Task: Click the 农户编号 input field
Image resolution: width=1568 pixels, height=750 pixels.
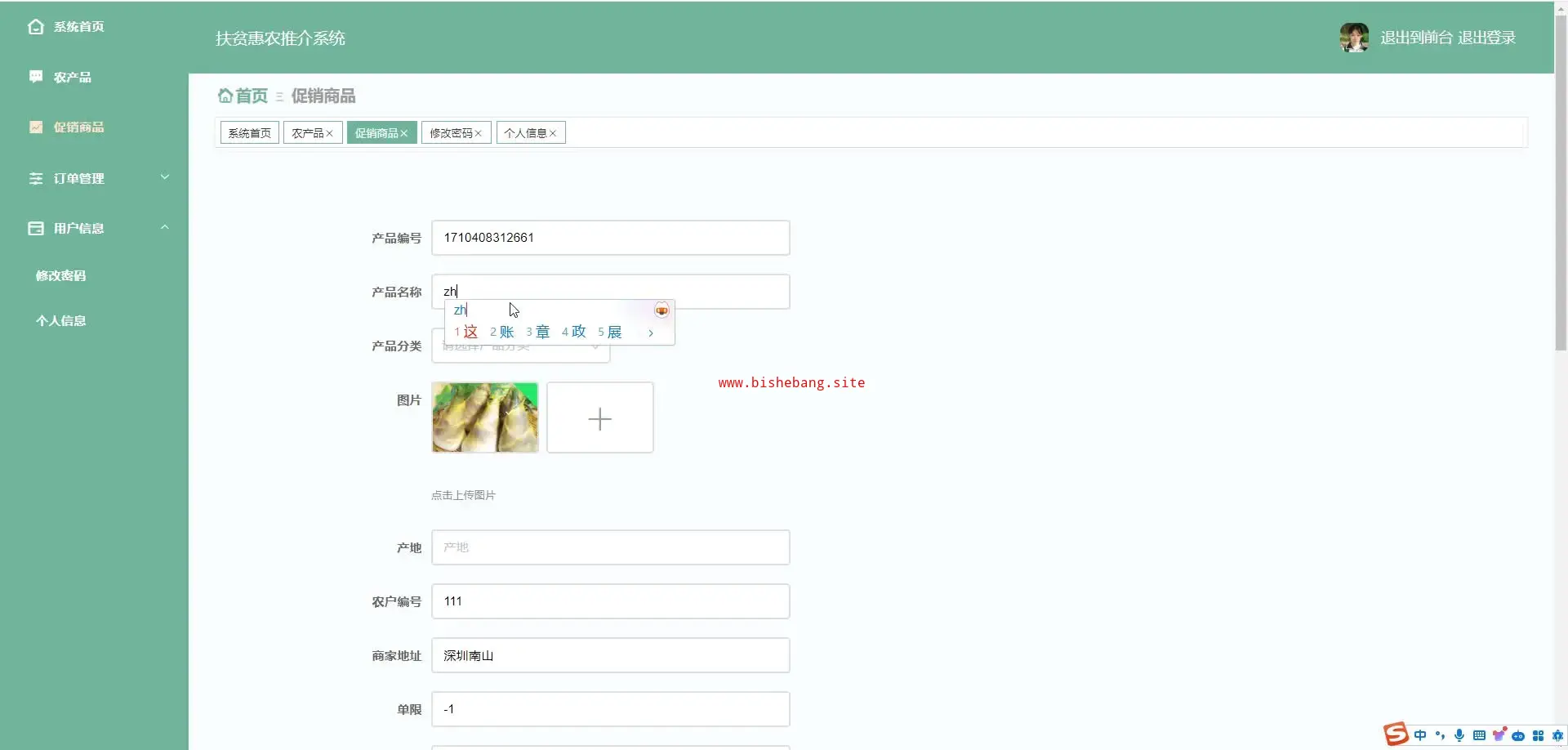Action: 610,601
